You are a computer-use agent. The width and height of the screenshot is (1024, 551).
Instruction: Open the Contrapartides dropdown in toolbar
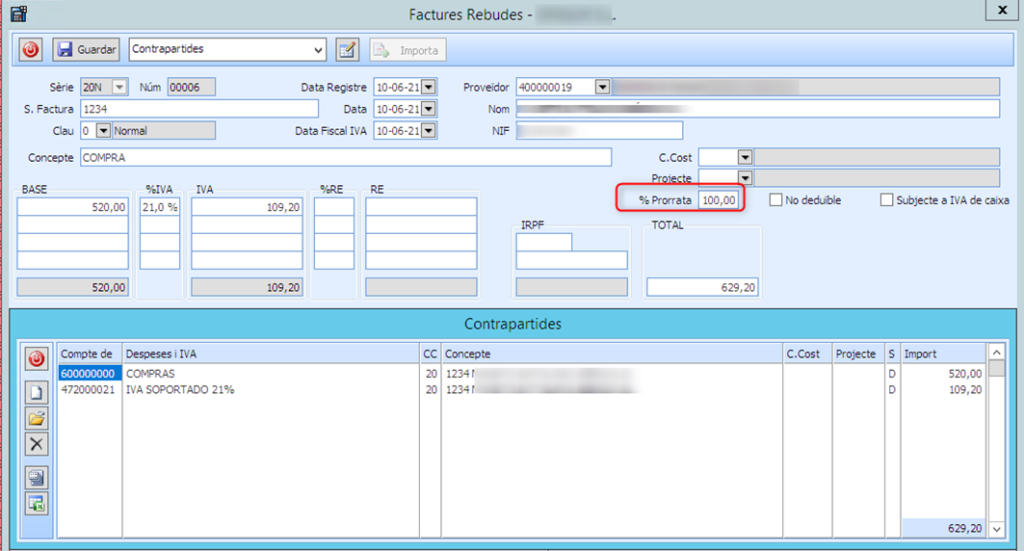(x=319, y=49)
